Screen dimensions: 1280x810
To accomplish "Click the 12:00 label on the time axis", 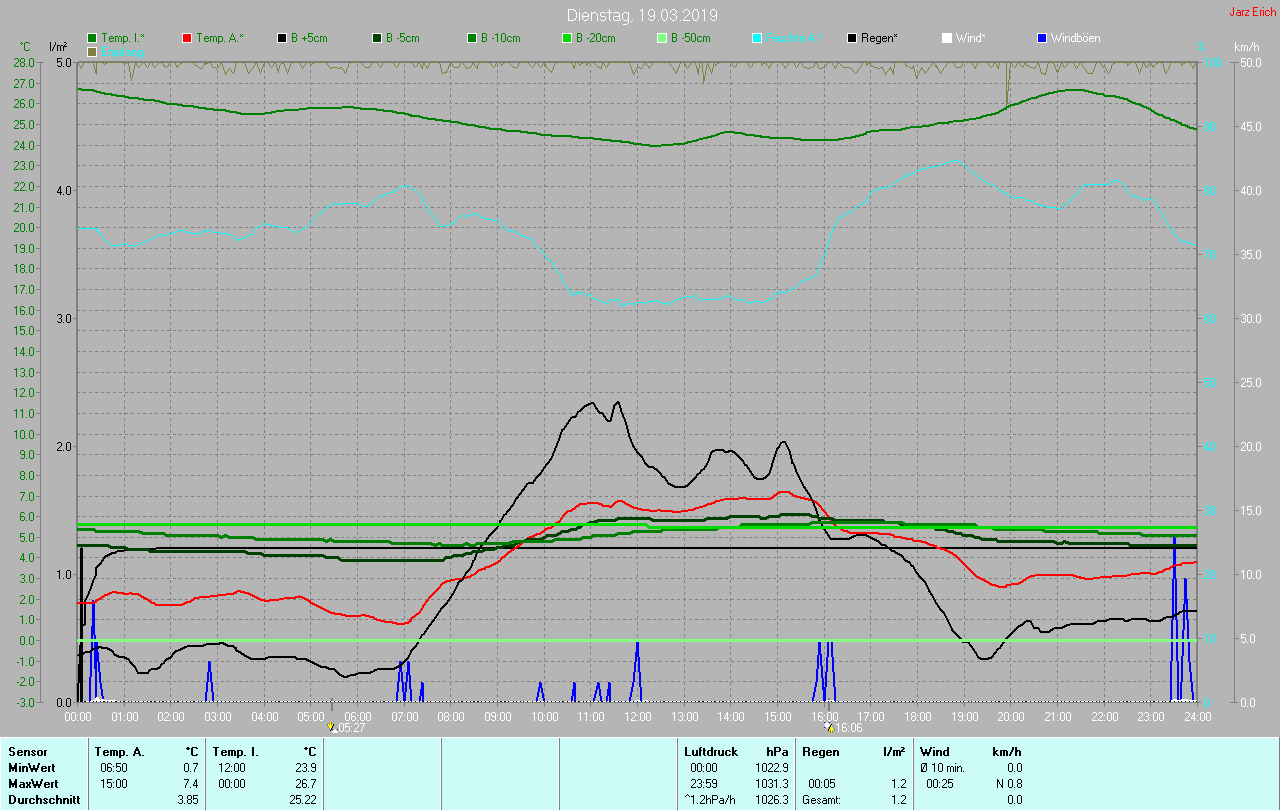I will pos(637,717).
